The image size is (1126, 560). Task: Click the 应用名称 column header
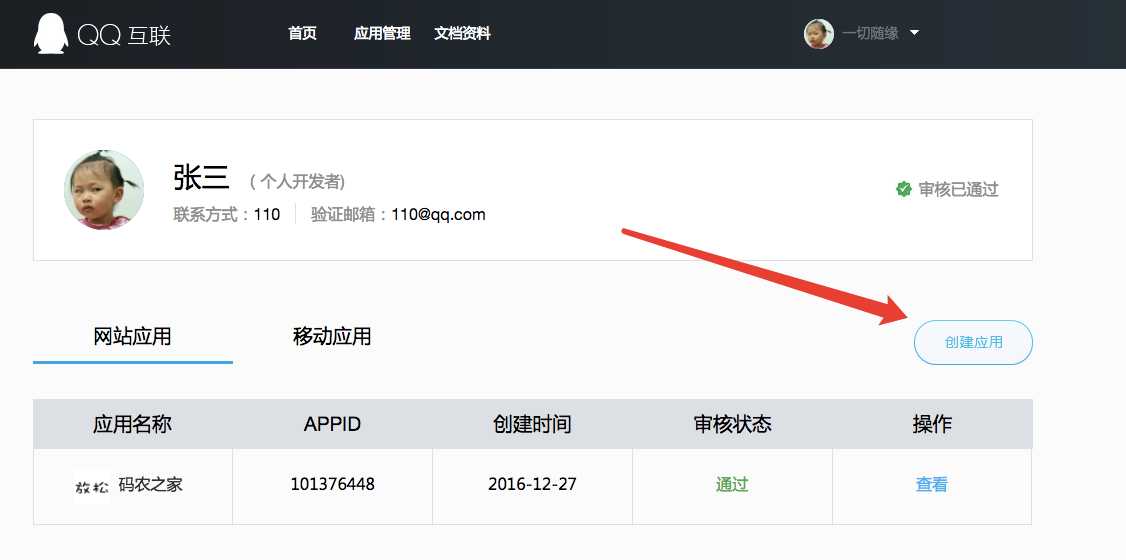click(133, 424)
